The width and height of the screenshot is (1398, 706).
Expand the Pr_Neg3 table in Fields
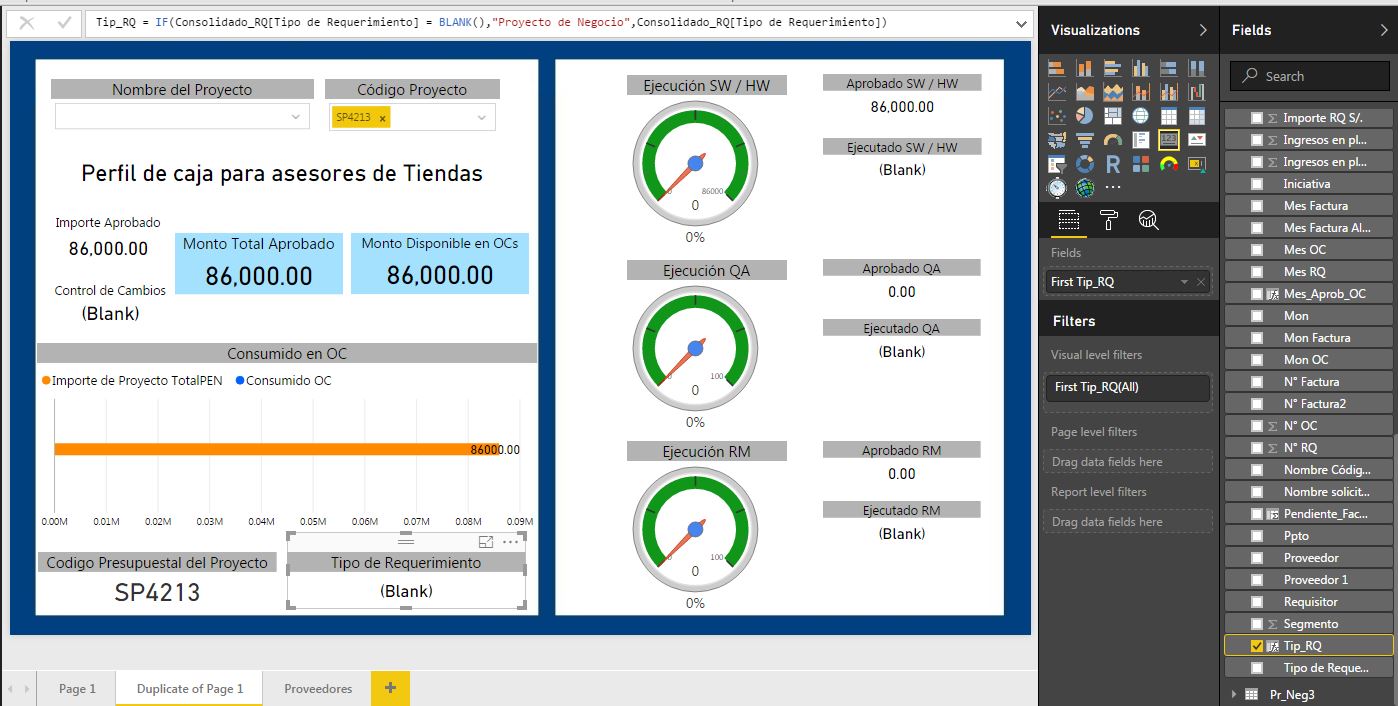tap(1234, 694)
